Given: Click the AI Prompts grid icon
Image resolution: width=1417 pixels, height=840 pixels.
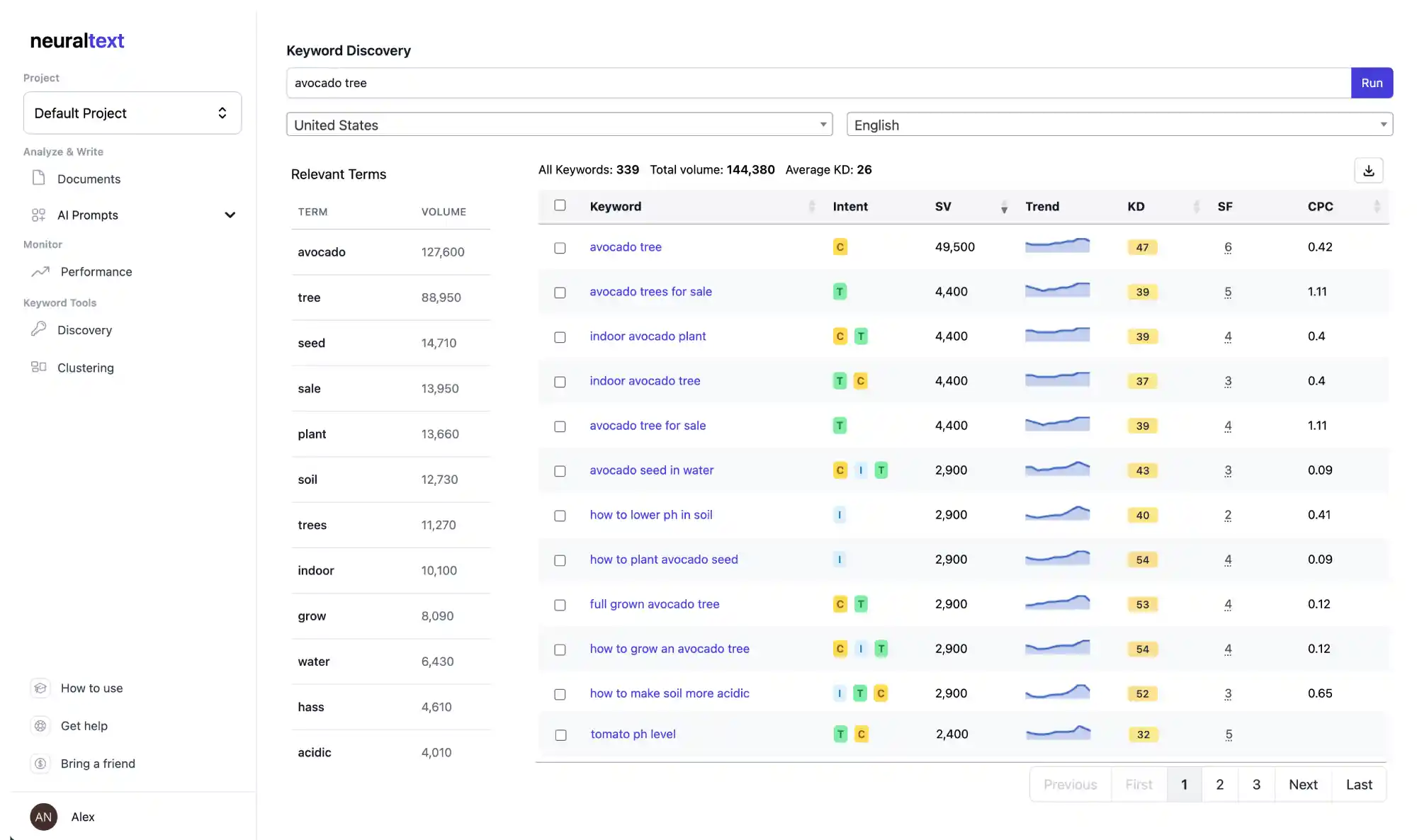Looking at the screenshot, I should tap(39, 215).
